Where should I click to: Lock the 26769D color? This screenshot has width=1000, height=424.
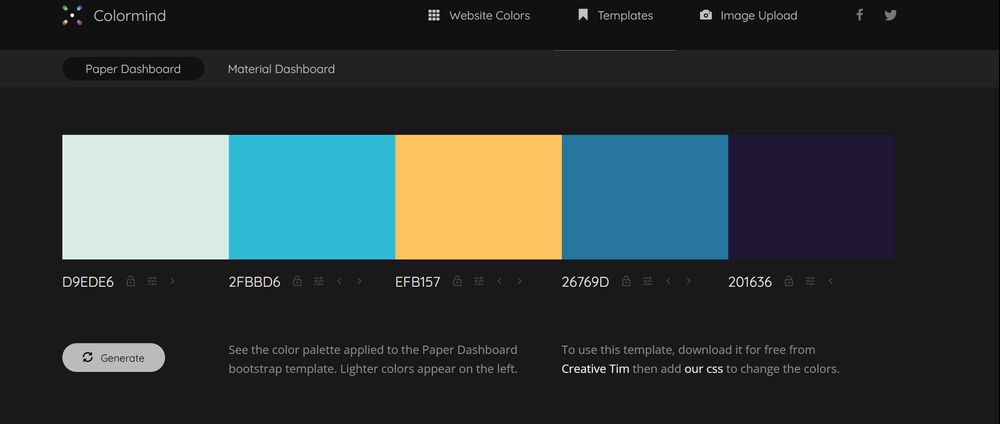click(626, 281)
